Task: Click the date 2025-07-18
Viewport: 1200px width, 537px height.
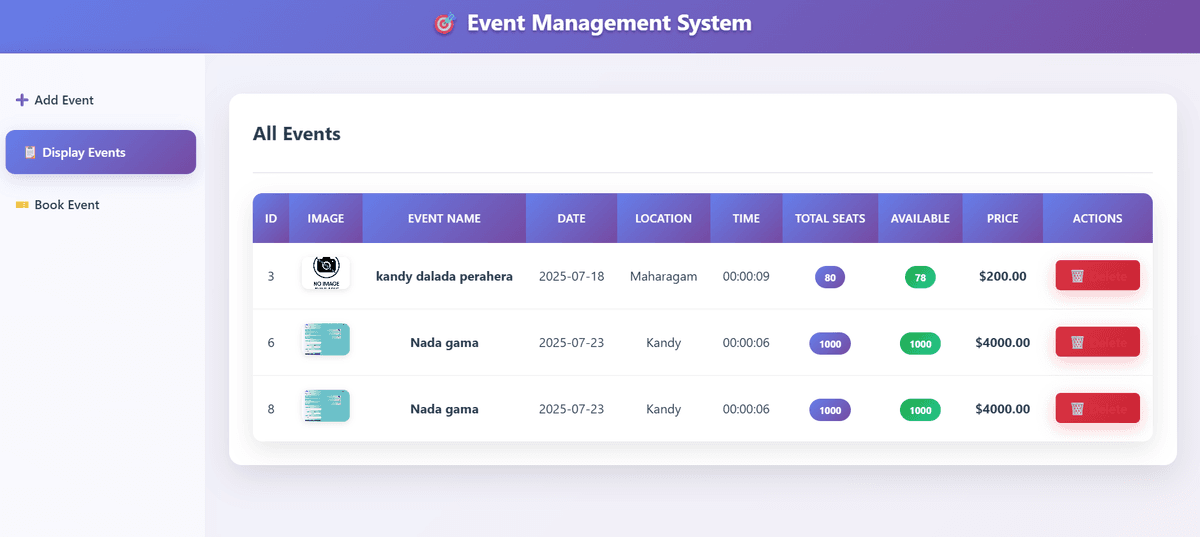Action: [x=572, y=276]
